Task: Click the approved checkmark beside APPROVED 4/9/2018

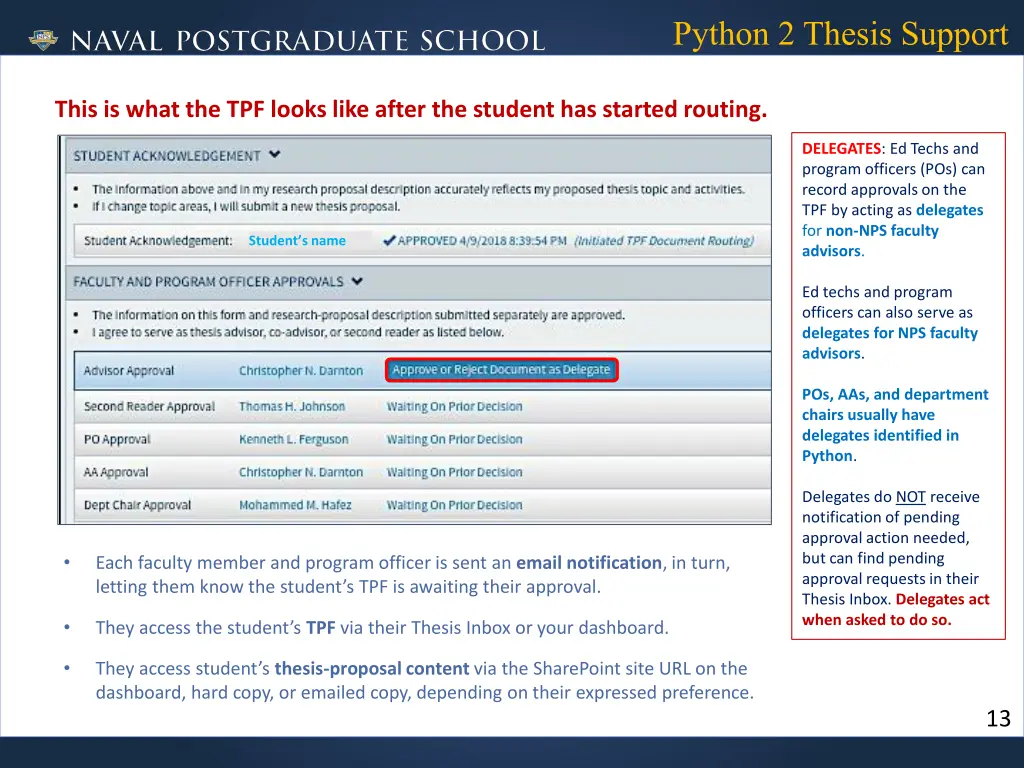Action: click(x=389, y=240)
